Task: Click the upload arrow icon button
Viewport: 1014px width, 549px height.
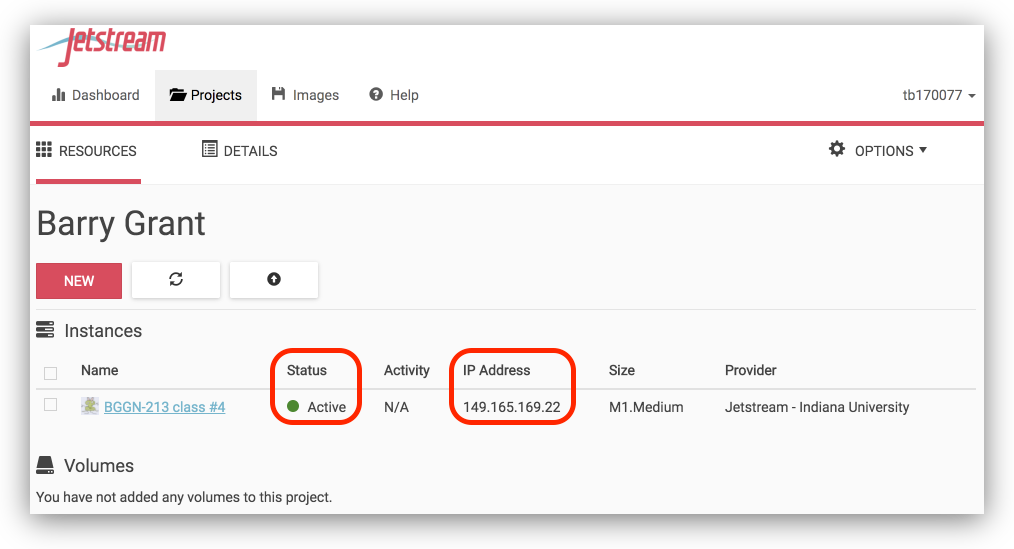Action: coord(274,280)
